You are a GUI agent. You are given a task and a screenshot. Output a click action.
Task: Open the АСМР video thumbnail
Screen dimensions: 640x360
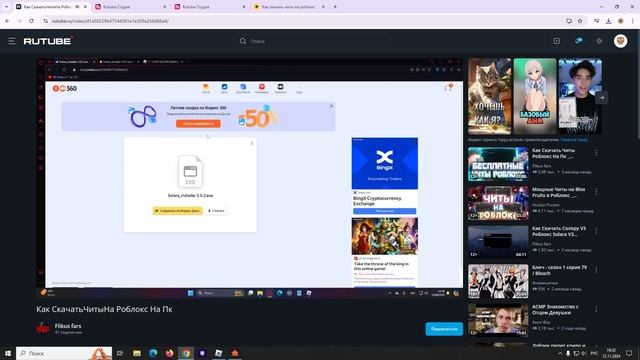point(498,320)
